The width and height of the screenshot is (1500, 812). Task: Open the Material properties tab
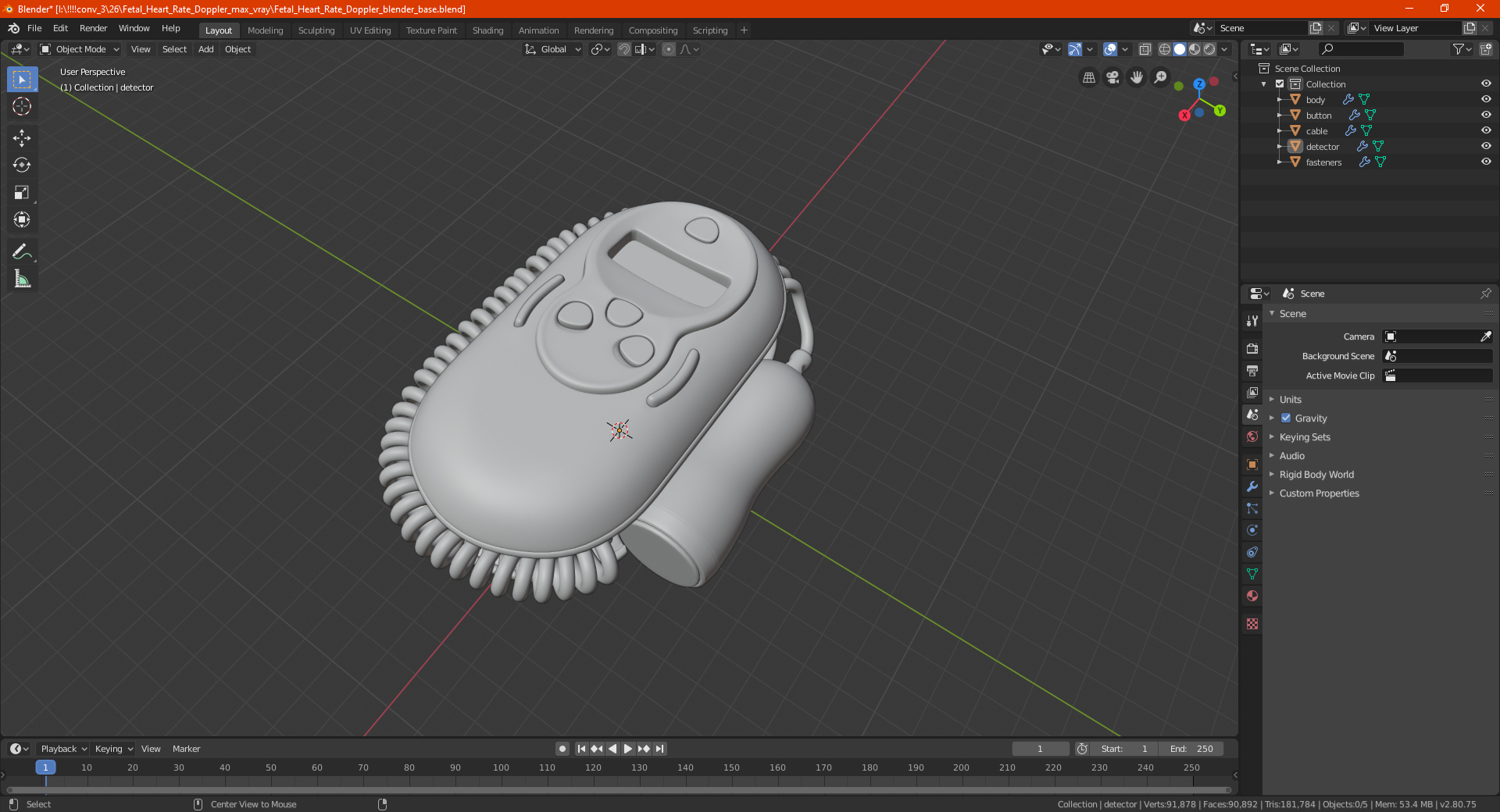1252,596
